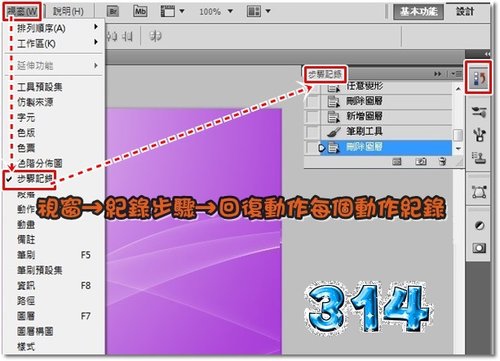Choose 備註 from the menu
The image size is (500, 361).
click(x=54, y=240)
